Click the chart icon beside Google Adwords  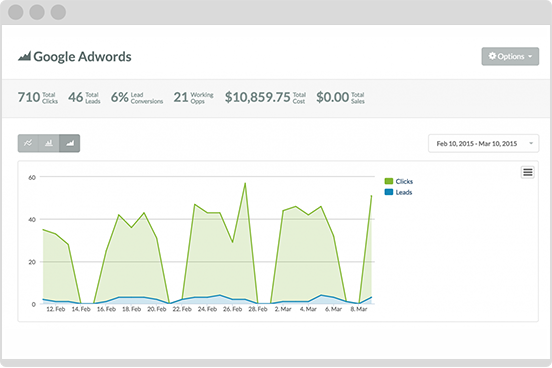coord(24,56)
